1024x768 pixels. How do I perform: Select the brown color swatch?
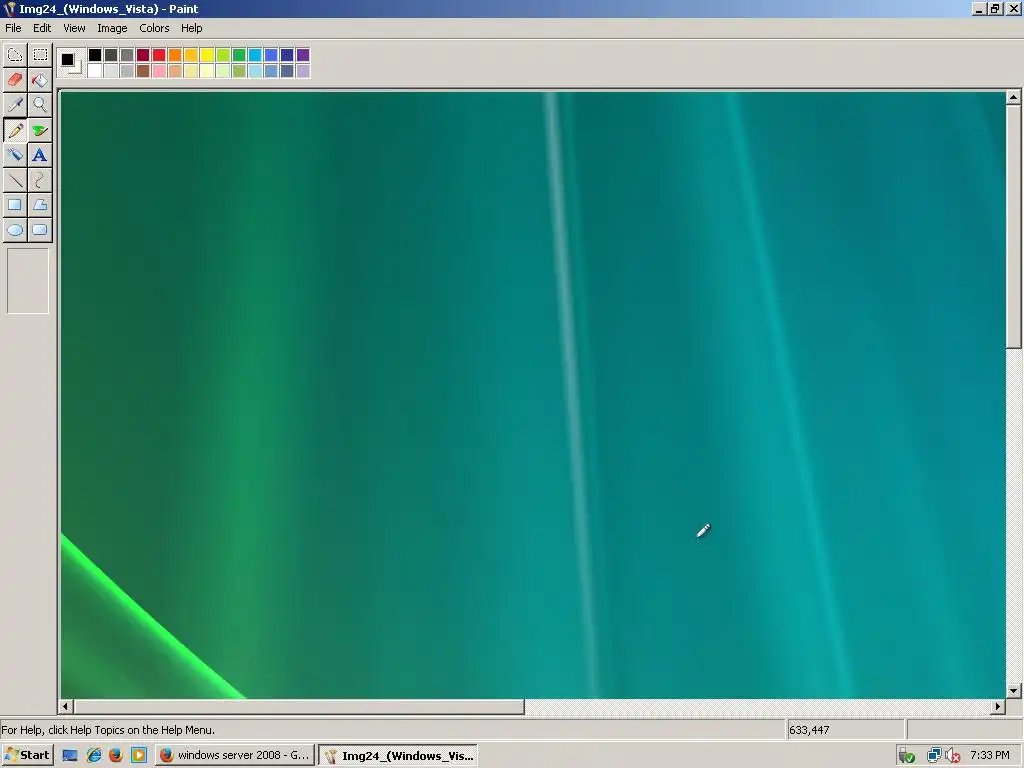143,71
